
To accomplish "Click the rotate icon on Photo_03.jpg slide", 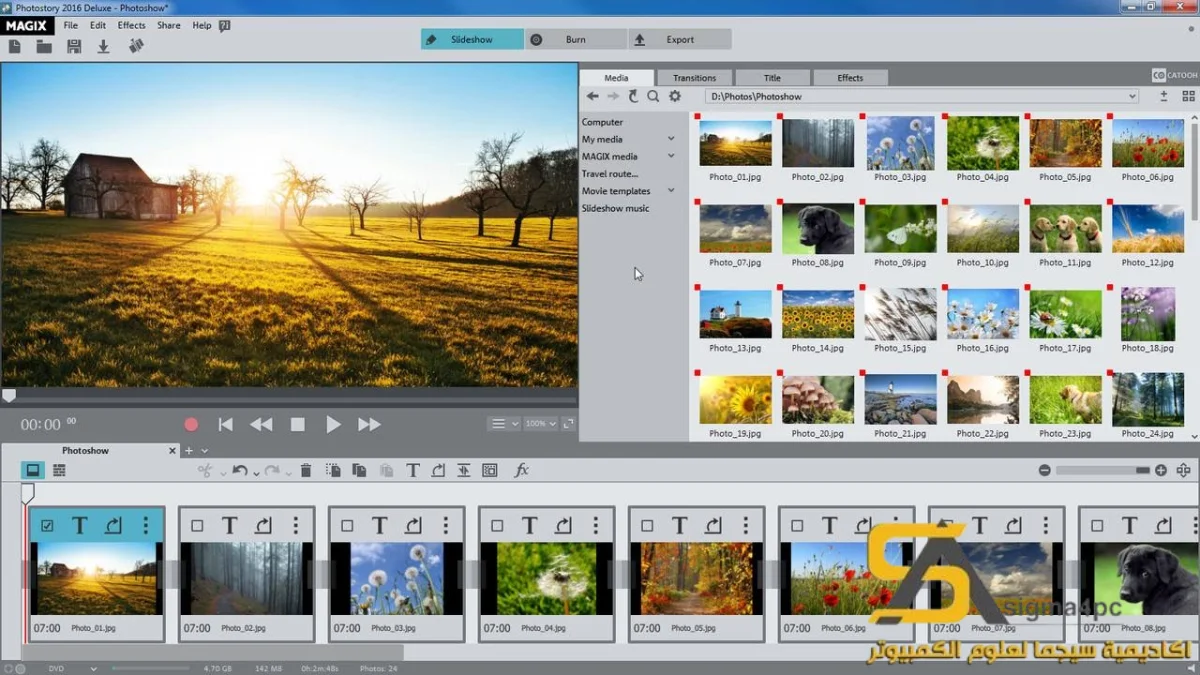I will (x=413, y=525).
